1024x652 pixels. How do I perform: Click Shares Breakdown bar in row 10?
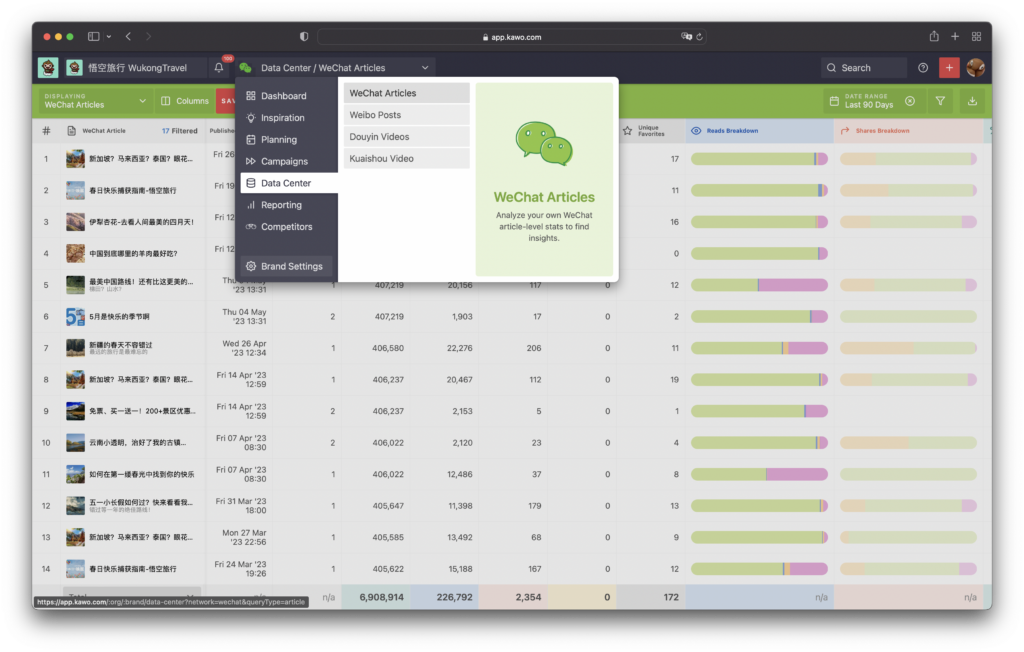[908, 442]
